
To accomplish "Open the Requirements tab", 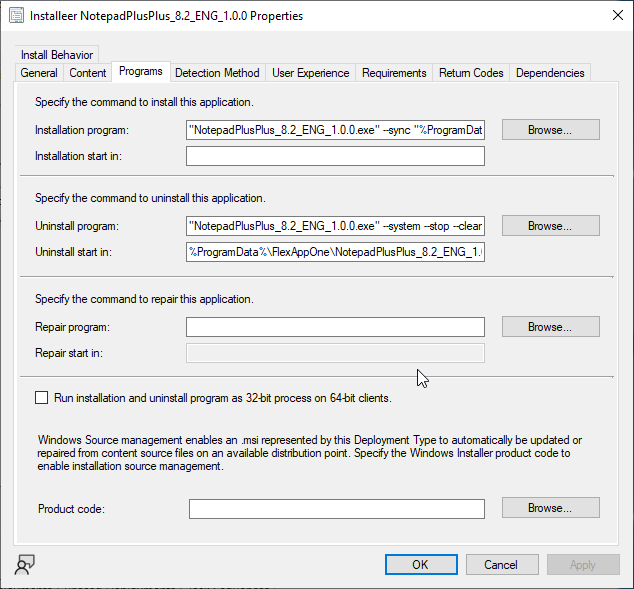I will (x=394, y=73).
